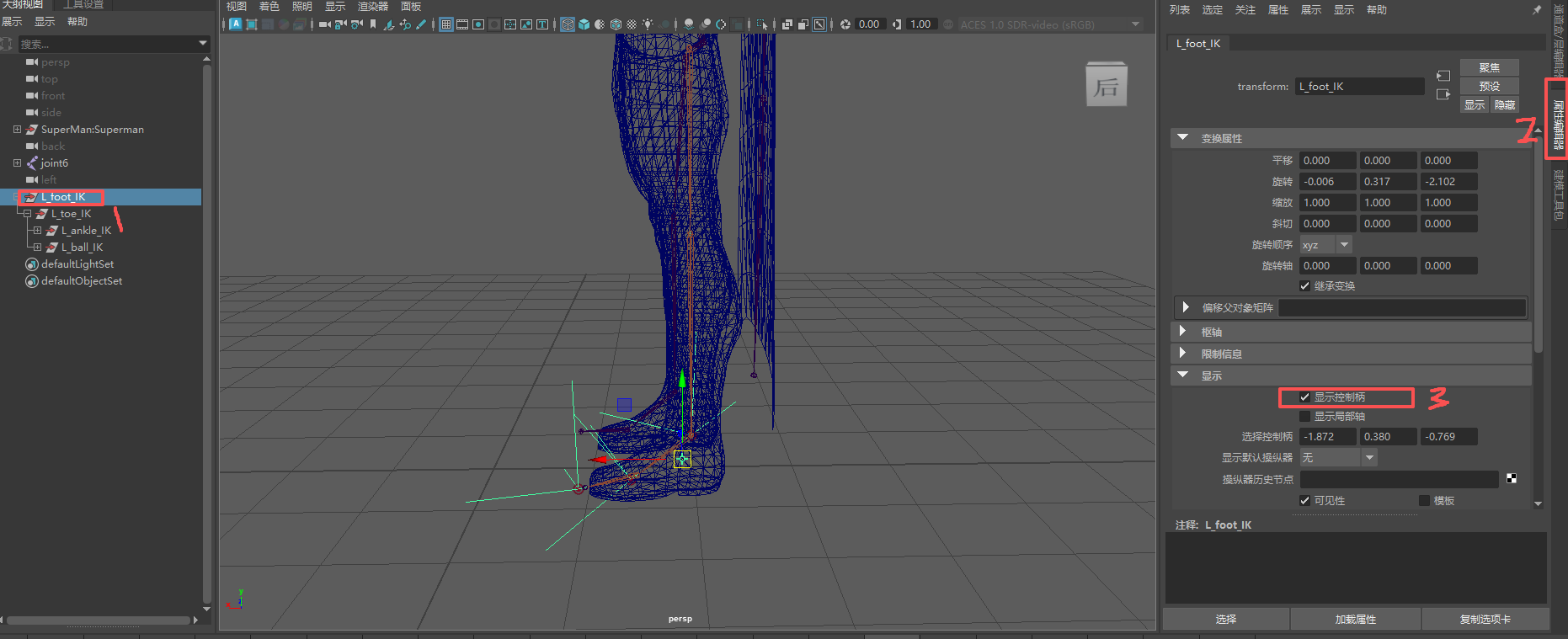Select the L_foot_IK attribute editor tab
The width and height of the screenshot is (1568, 639).
(x=1198, y=44)
